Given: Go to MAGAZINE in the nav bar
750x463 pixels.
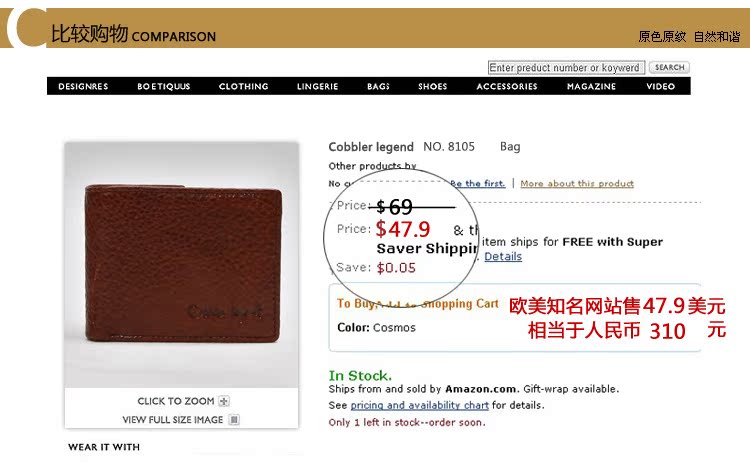Looking at the screenshot, I should 592,87.
